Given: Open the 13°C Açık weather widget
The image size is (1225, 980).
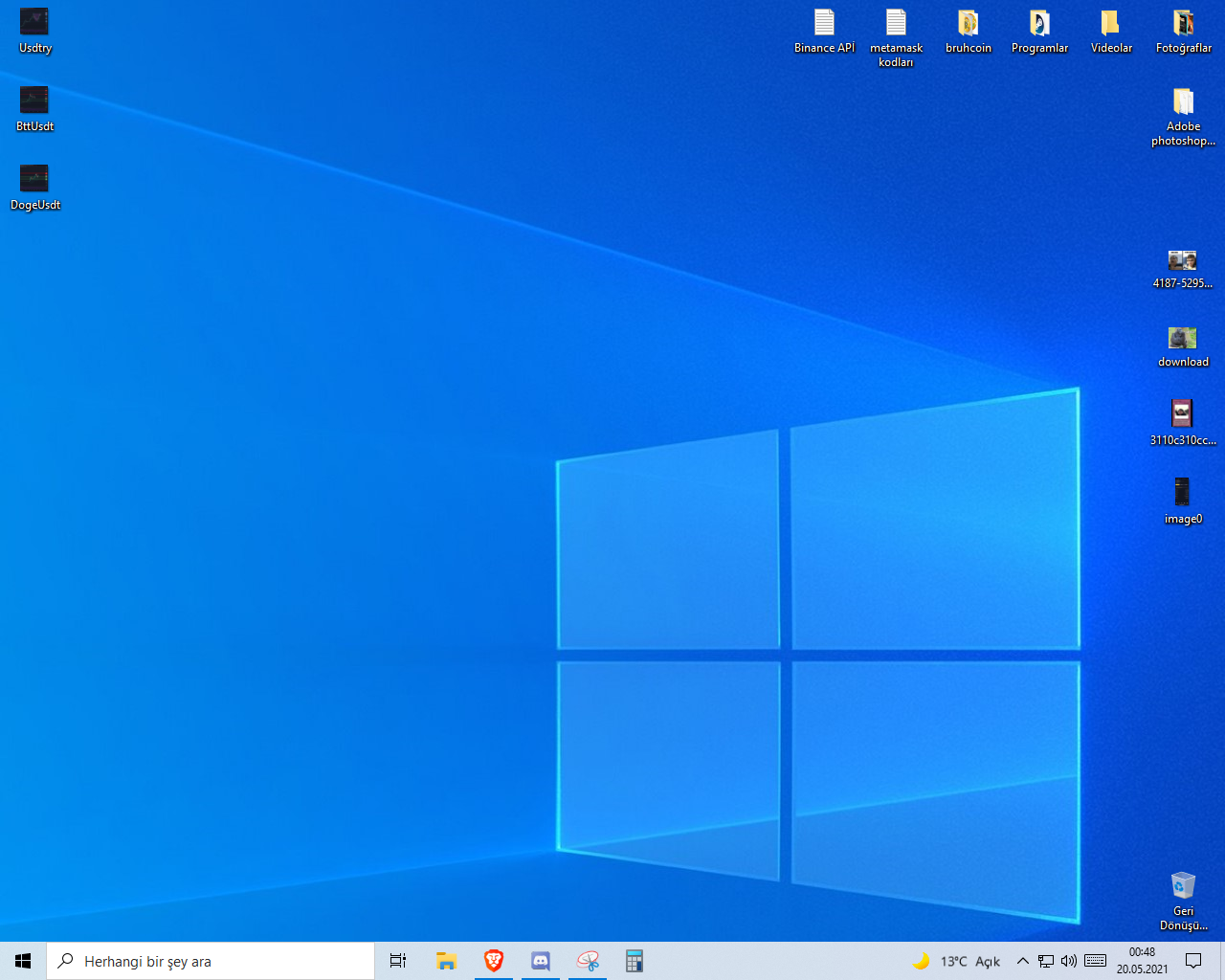Looking at the screenshot, I should [956, 961].
